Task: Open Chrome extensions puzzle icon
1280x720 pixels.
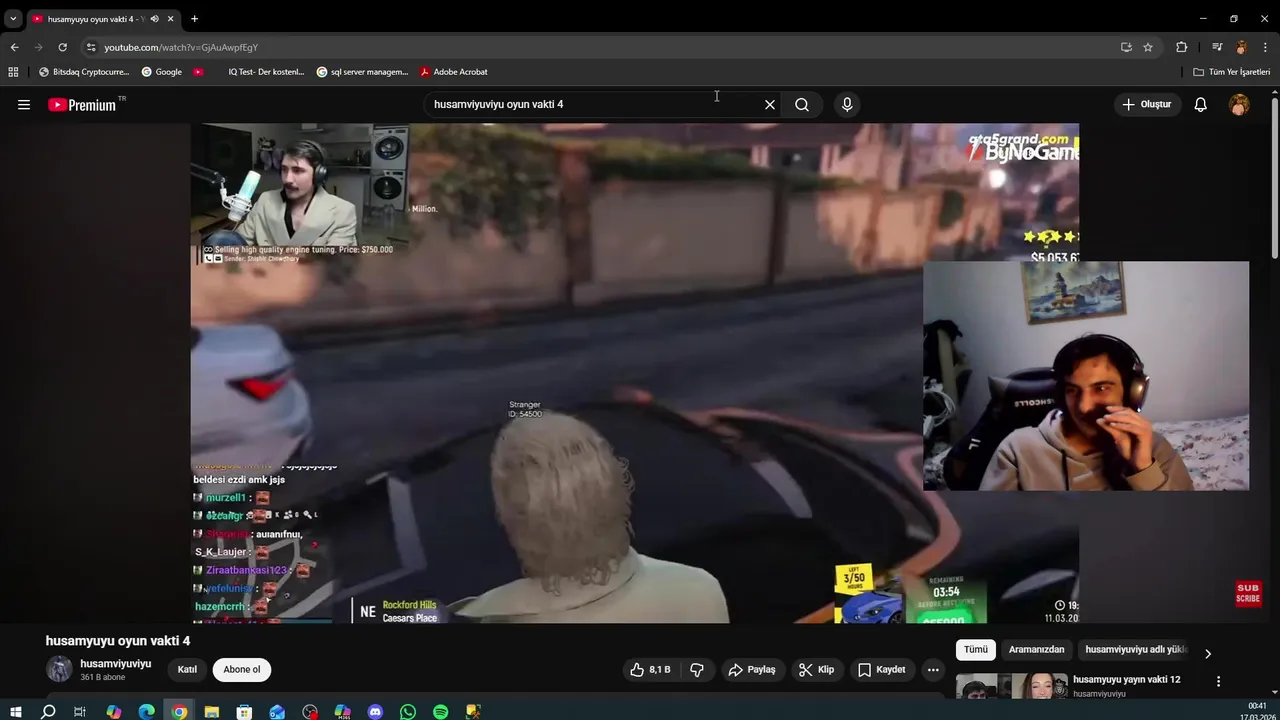Action: click(1182, 47)
